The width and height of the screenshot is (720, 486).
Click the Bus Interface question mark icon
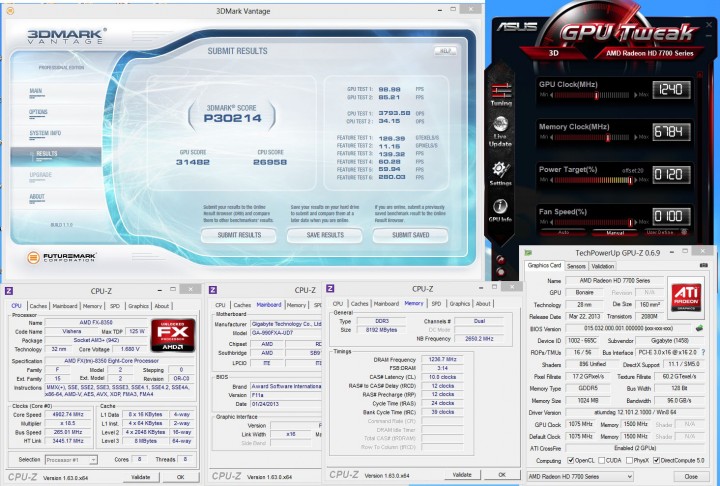coord(703,352)
